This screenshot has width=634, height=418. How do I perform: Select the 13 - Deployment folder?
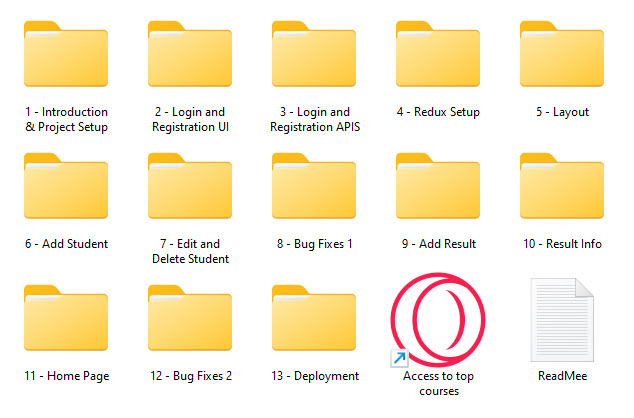(x=314, y=318)
